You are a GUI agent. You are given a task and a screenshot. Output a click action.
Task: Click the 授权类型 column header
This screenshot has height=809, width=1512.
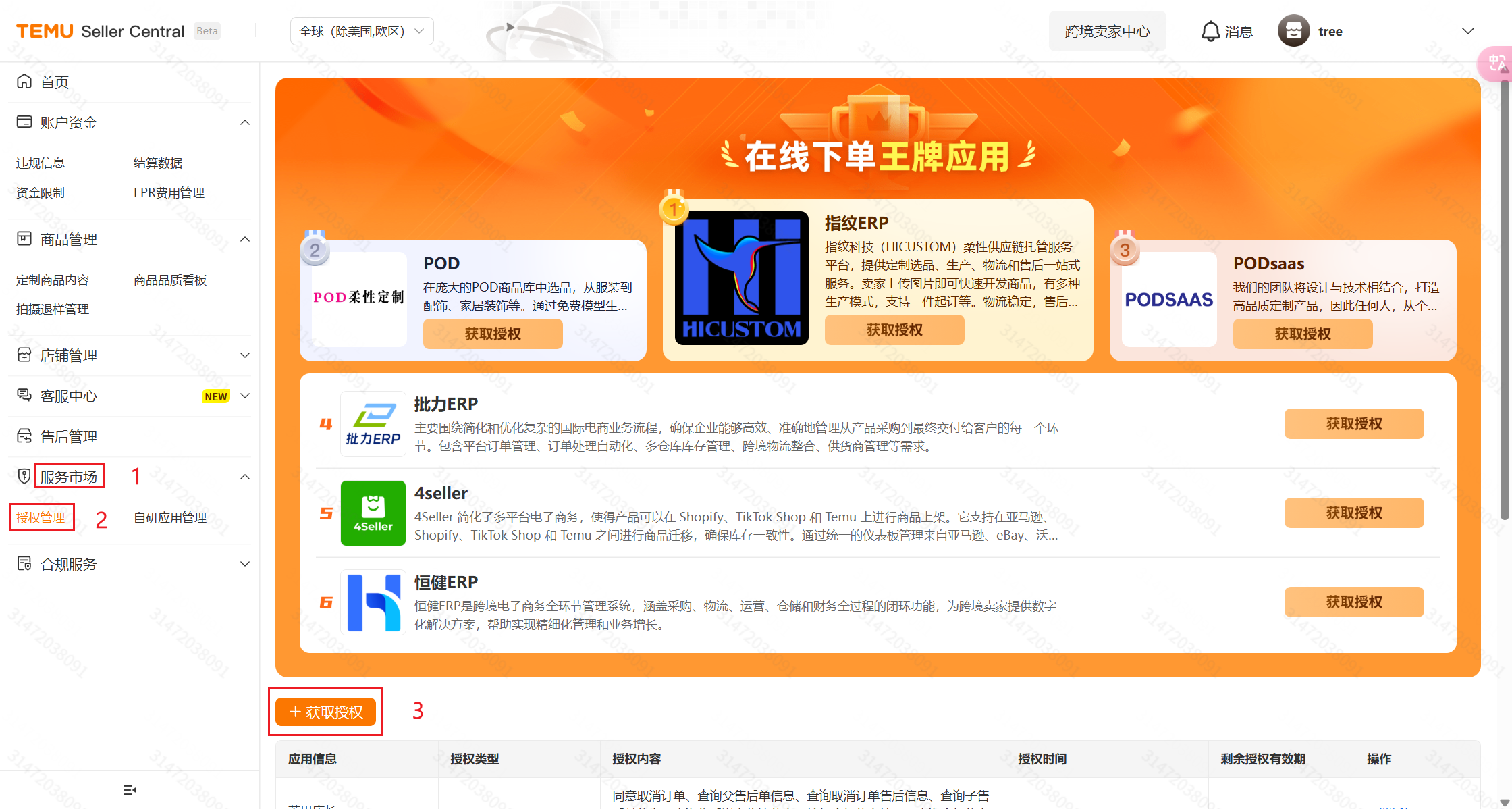[x=475, y=759]
